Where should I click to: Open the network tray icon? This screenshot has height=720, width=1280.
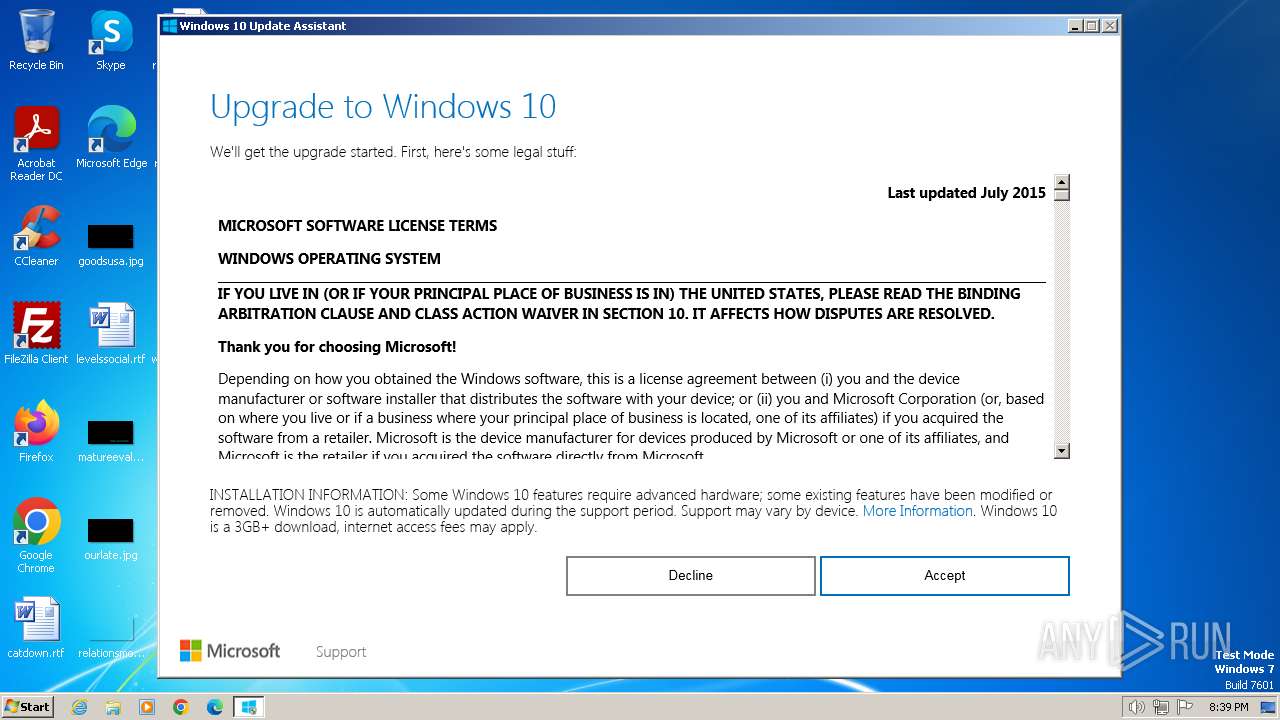pos(1161,707)
